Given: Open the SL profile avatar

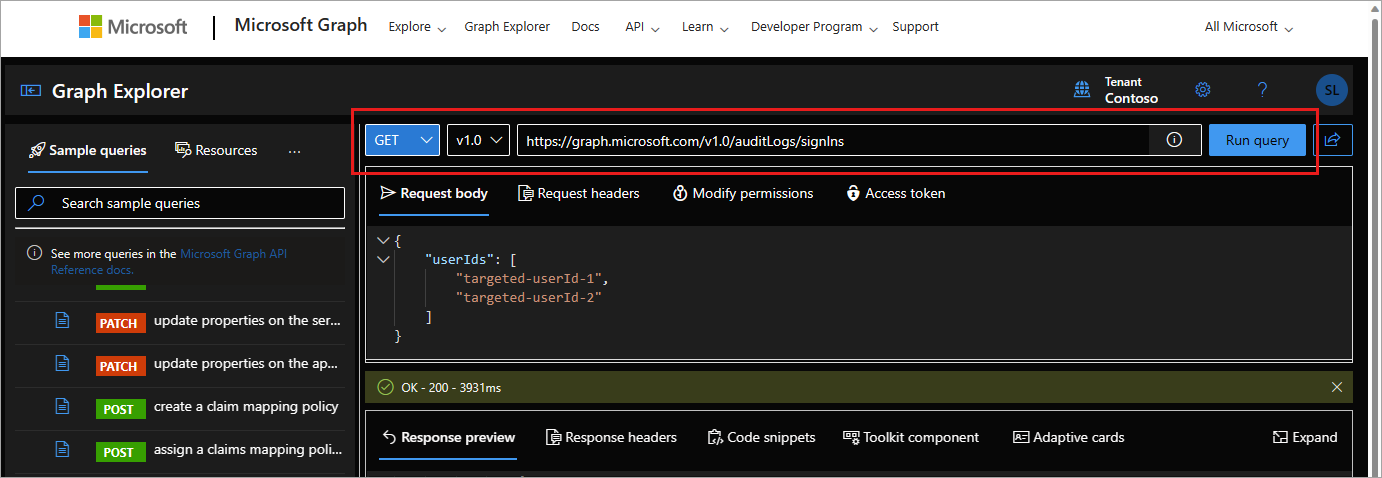Looking at the screenshot, I should tap(1331, 90).
